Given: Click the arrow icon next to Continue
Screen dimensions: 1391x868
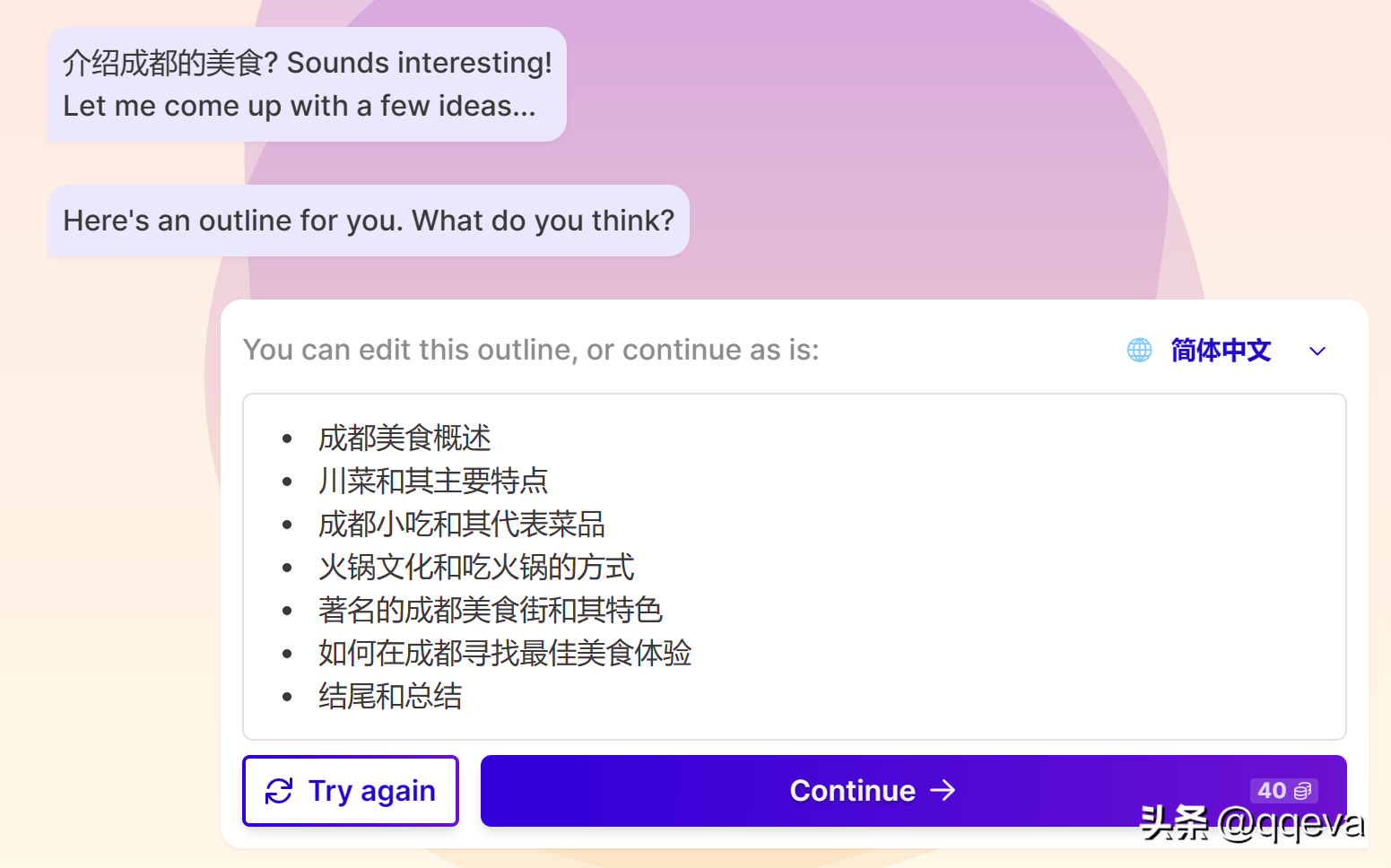Looking at the screenshot, I should [x=943, y=790].
